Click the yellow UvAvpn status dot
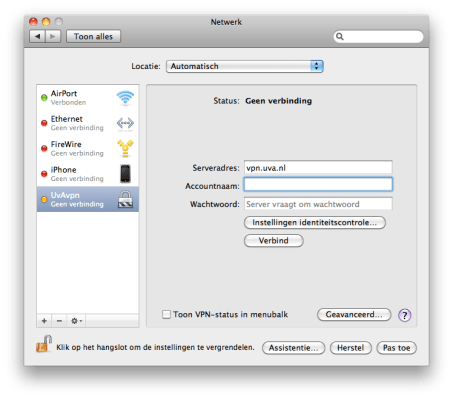 point(44,199)
